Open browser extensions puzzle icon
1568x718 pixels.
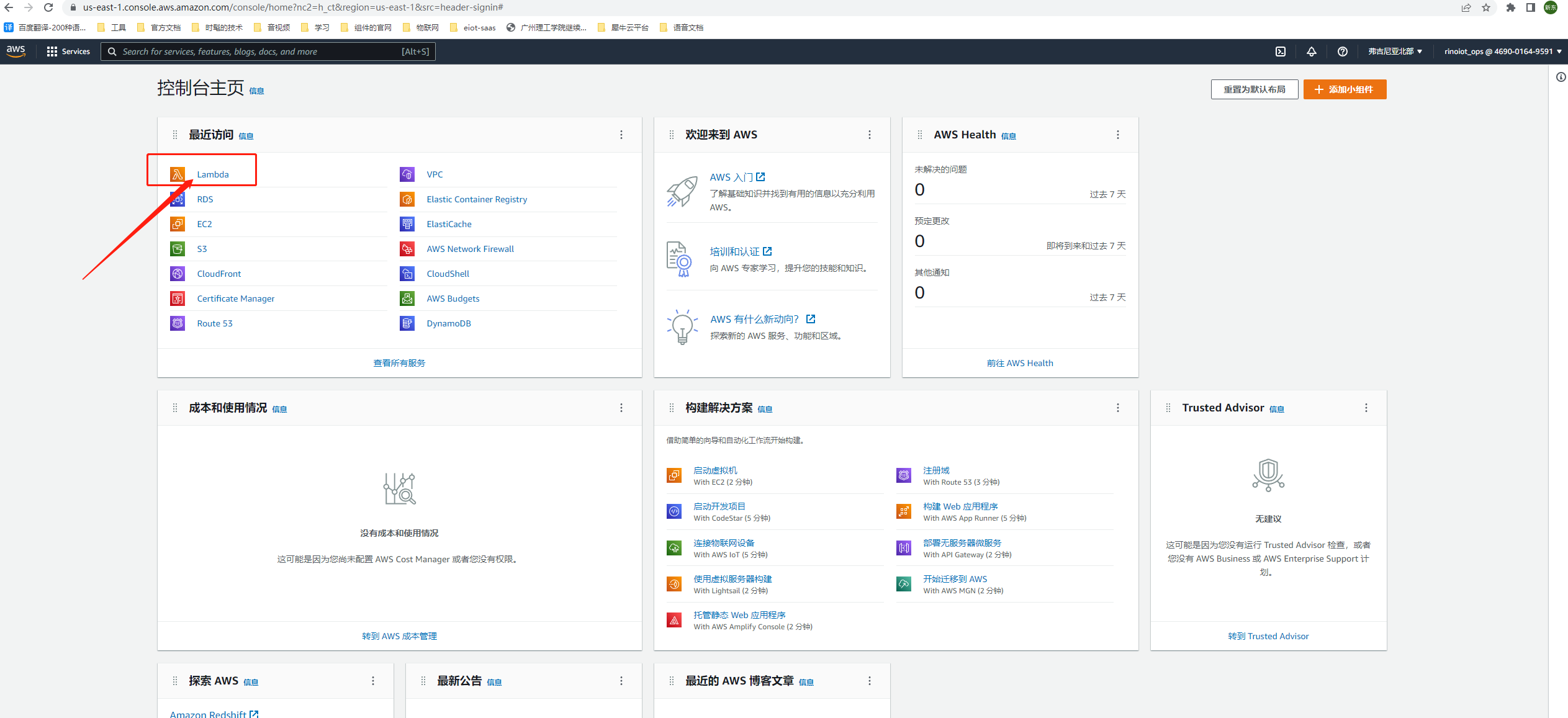tap(1510, 7)
